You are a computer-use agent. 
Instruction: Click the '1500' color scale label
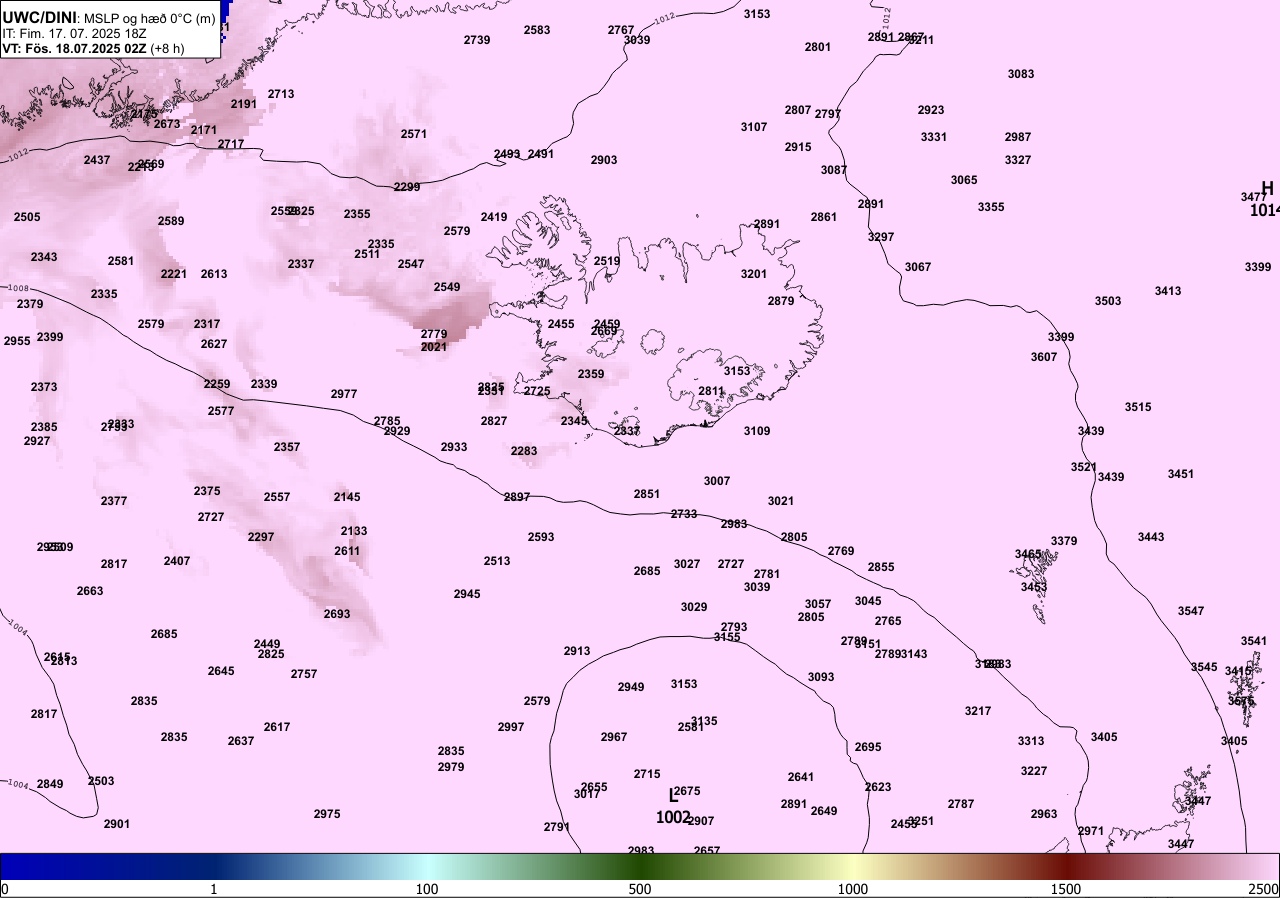click(x=1066, y=889)
